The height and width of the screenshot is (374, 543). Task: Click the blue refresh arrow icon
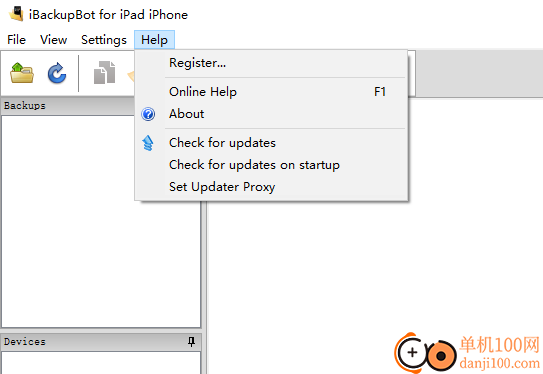pos(57,73)
